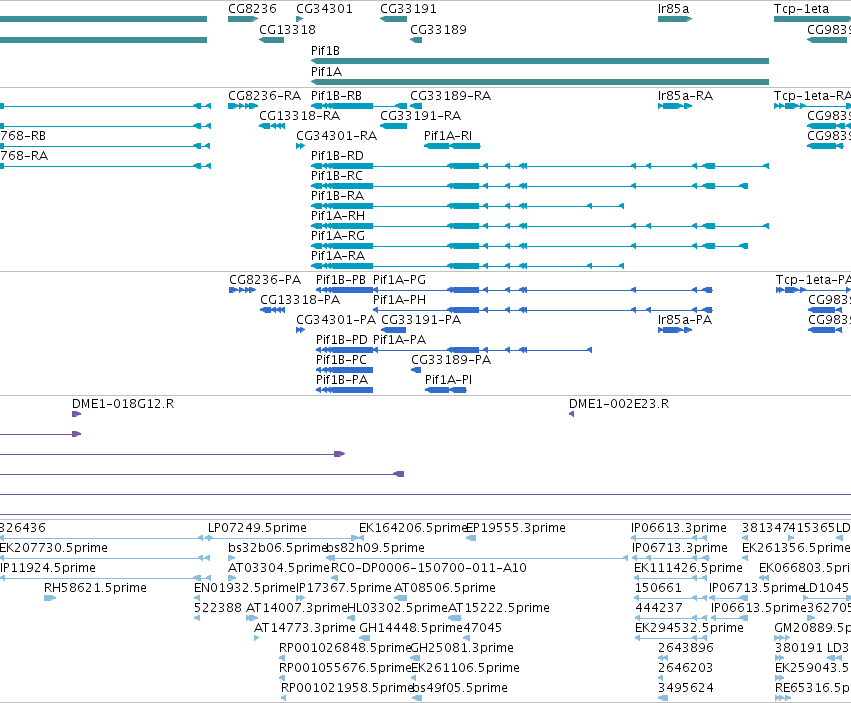The image size is (851, 703).
Task: Open protein Pif1B-PA
Action: (x=342, y=380)
